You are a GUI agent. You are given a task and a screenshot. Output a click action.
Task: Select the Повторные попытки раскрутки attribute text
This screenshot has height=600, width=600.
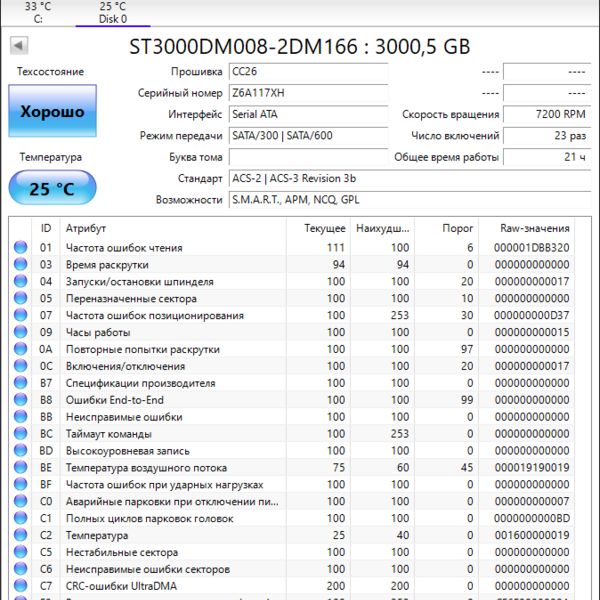coord(143,349)
